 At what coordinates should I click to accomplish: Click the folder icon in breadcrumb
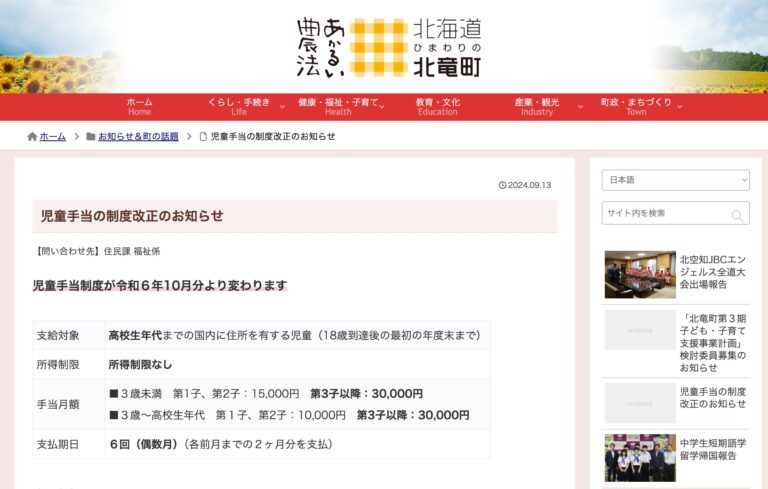pos(91,137)
